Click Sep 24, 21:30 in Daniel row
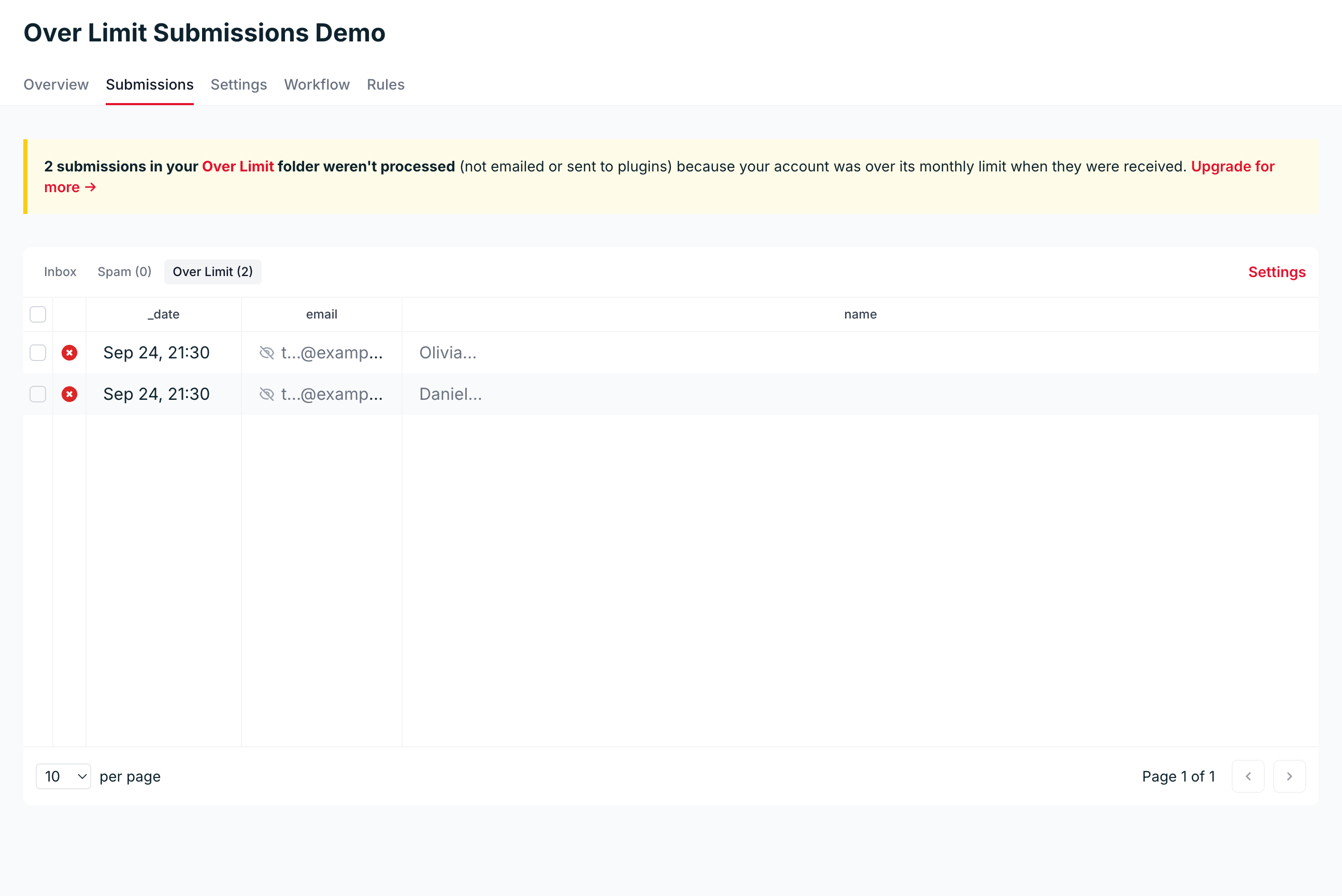 click(x=156, y=394)
